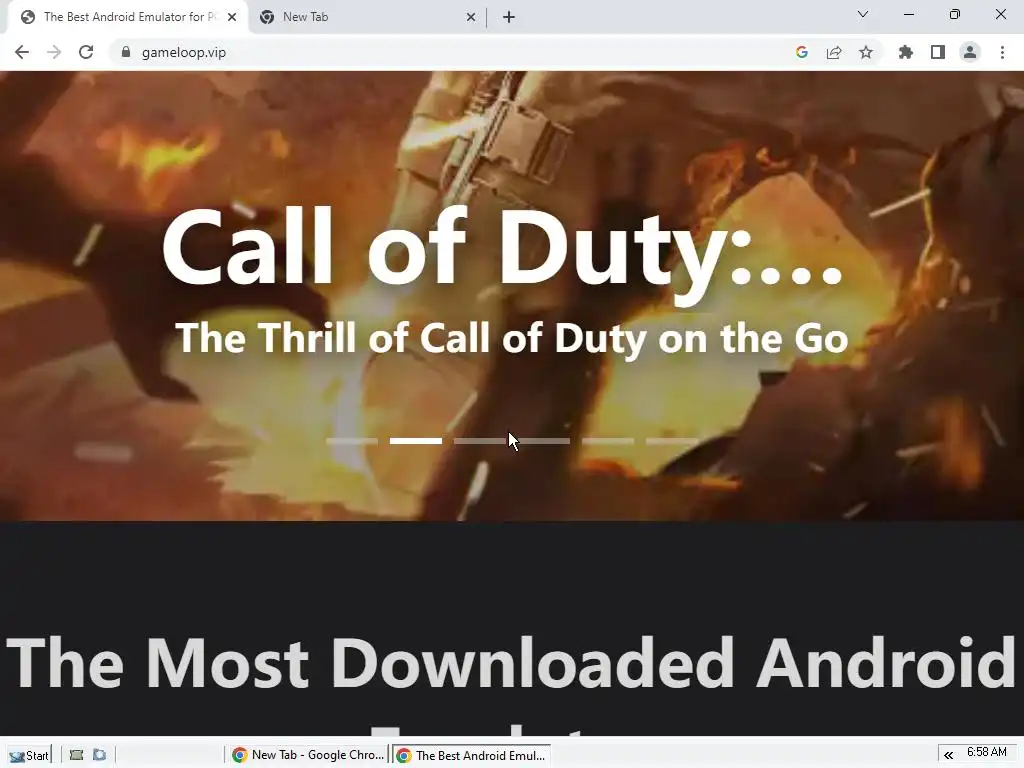Close The Best Android Emulator tab
Image resolution: width=1024 pixels, height=768 pixels.
coord(232,18)
